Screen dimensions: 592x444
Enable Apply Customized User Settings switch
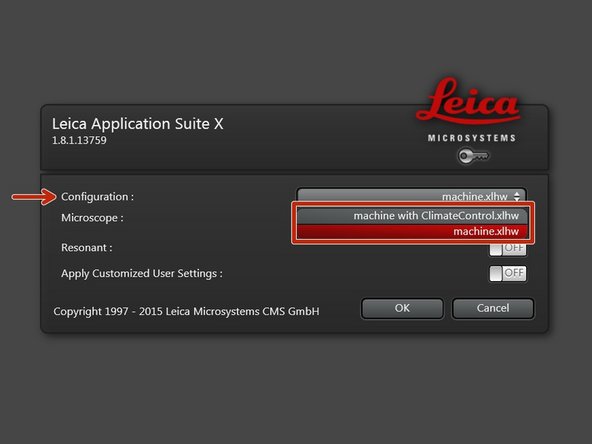[x=507, y=273]
